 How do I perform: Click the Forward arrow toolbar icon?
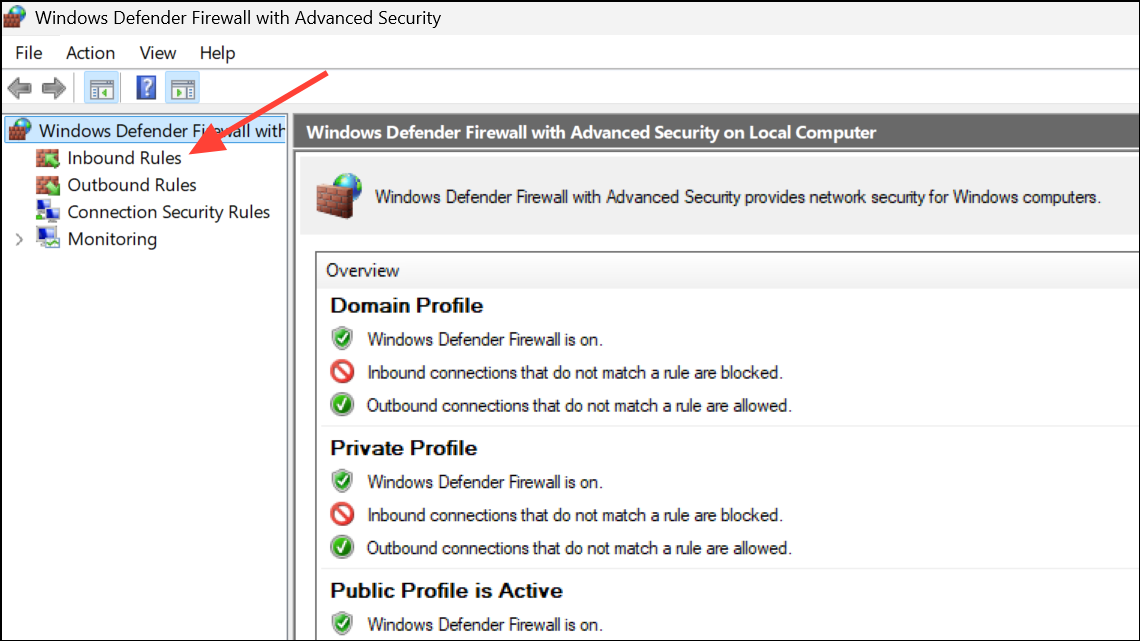point(54,89)
